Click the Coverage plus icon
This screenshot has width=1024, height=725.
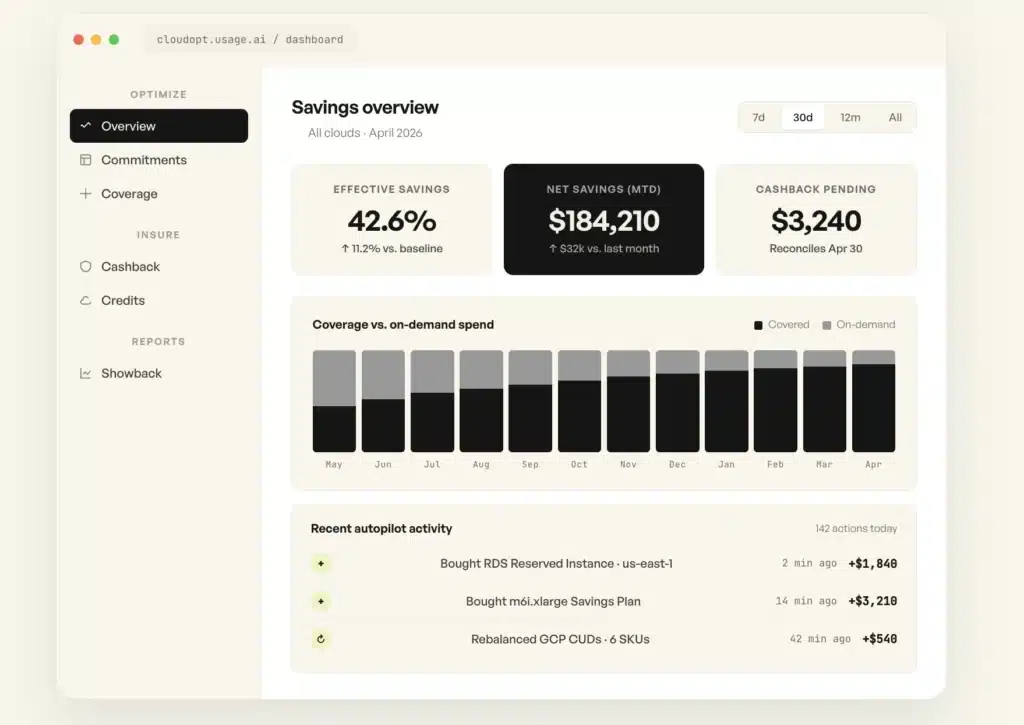[x=86, y=193]
